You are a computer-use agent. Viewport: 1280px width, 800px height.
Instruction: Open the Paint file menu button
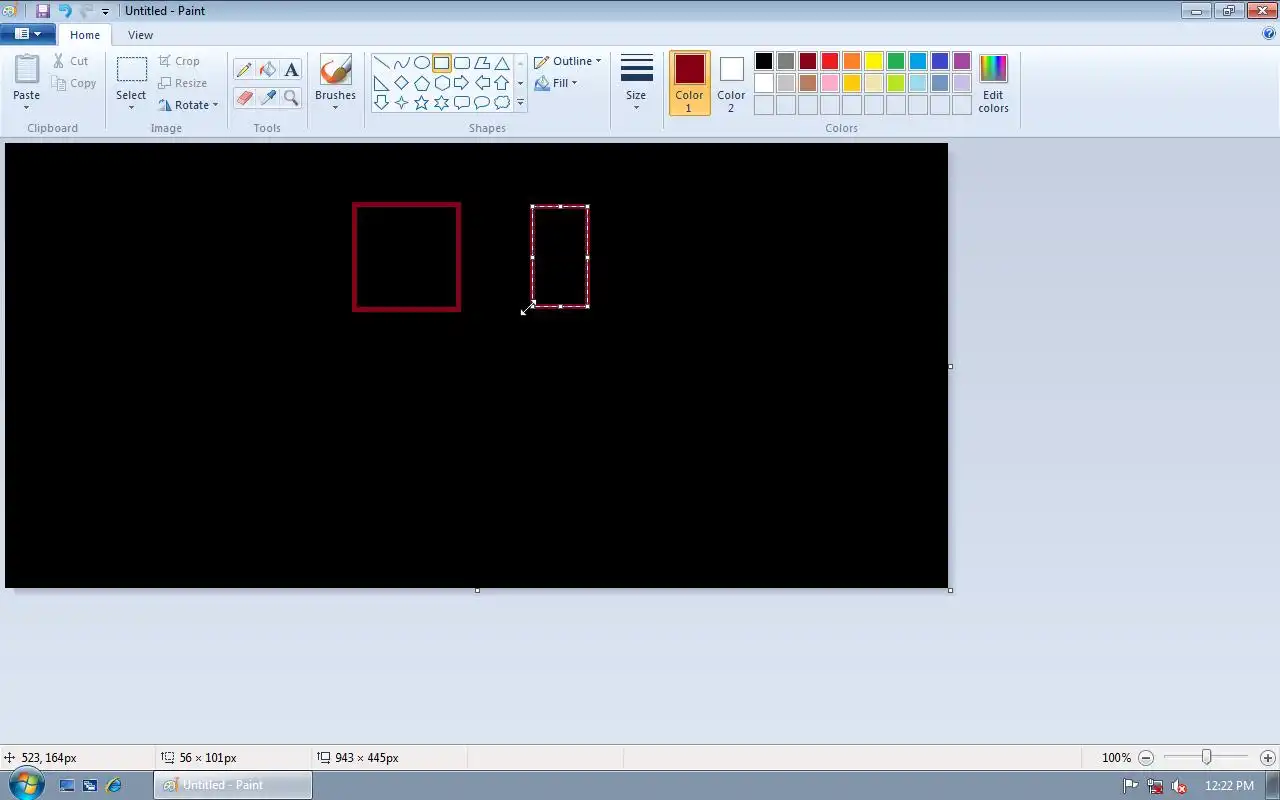point(28,34)
